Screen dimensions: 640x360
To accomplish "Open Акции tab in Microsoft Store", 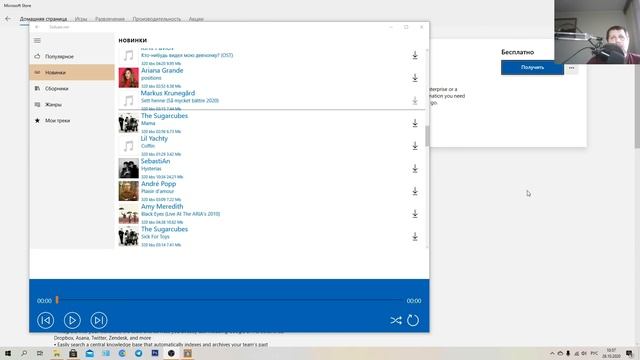I will [196, 19].
